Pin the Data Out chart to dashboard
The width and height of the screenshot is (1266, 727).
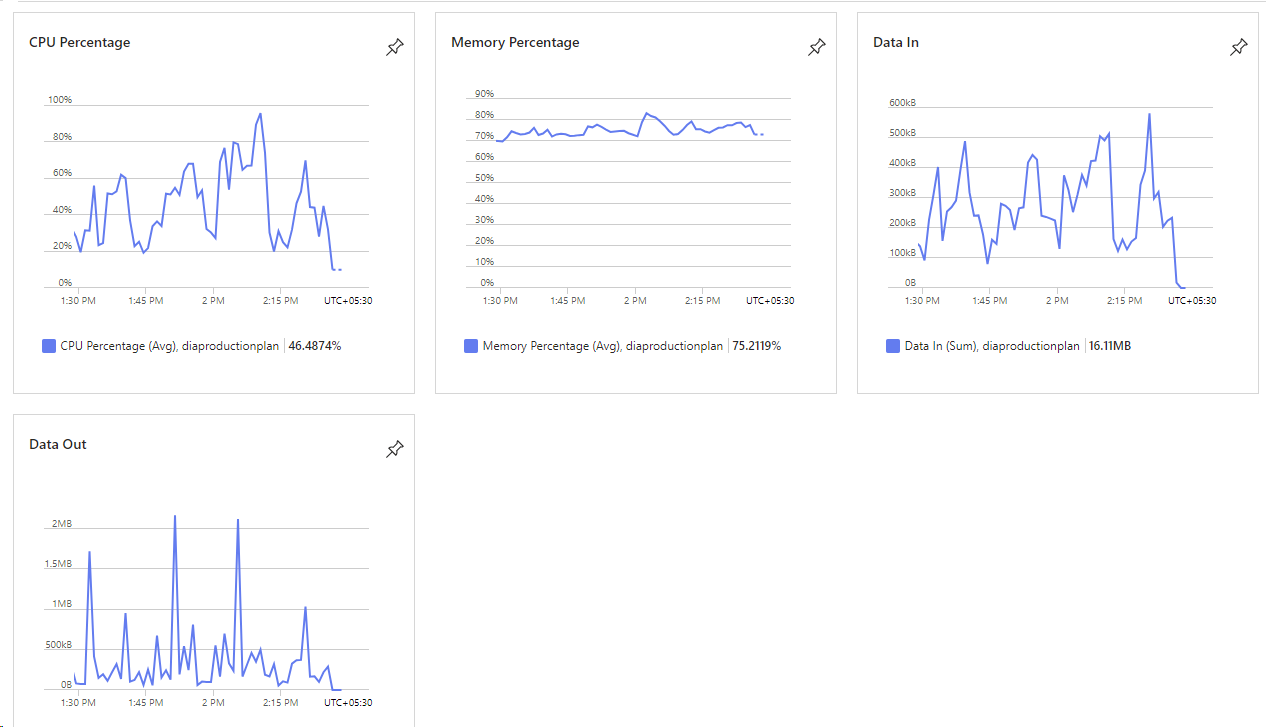(x=395, y=449)
